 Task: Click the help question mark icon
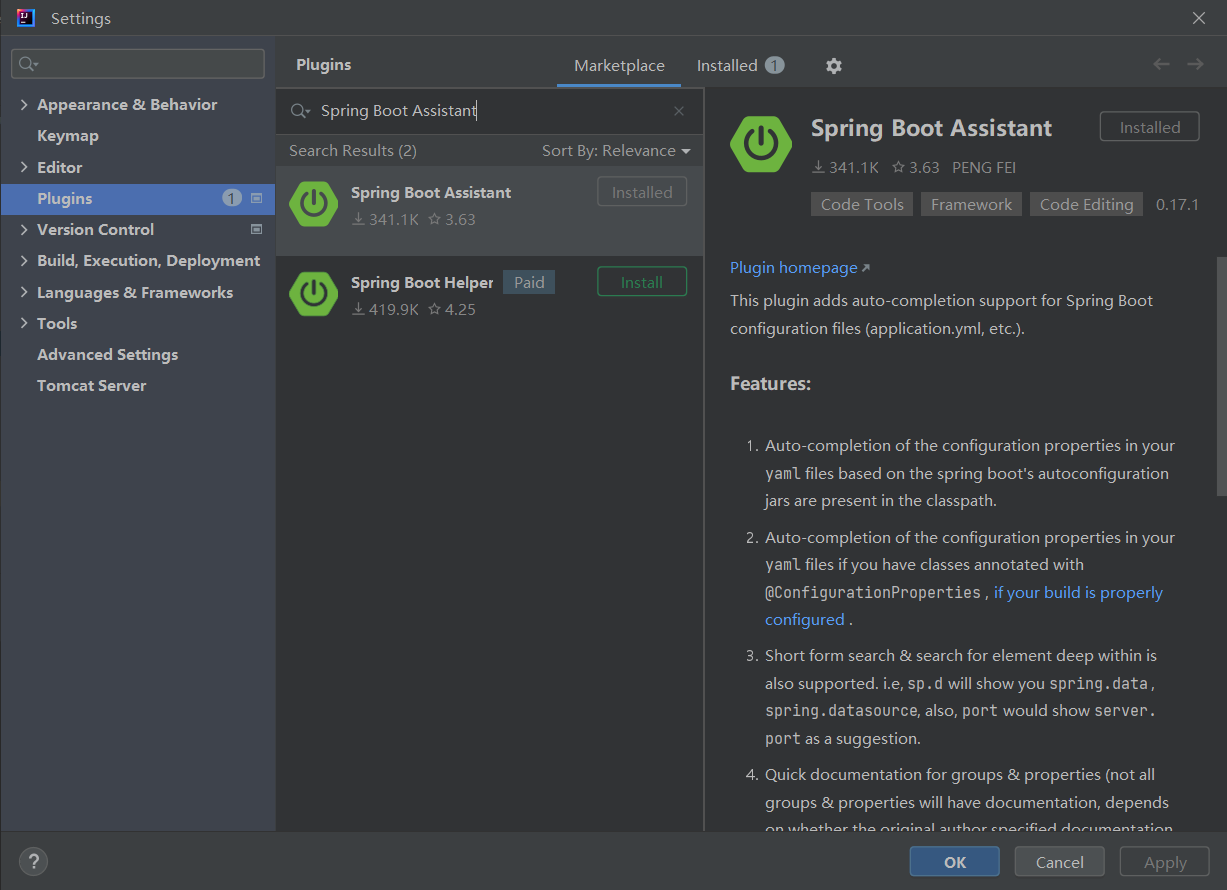point(33,861)
